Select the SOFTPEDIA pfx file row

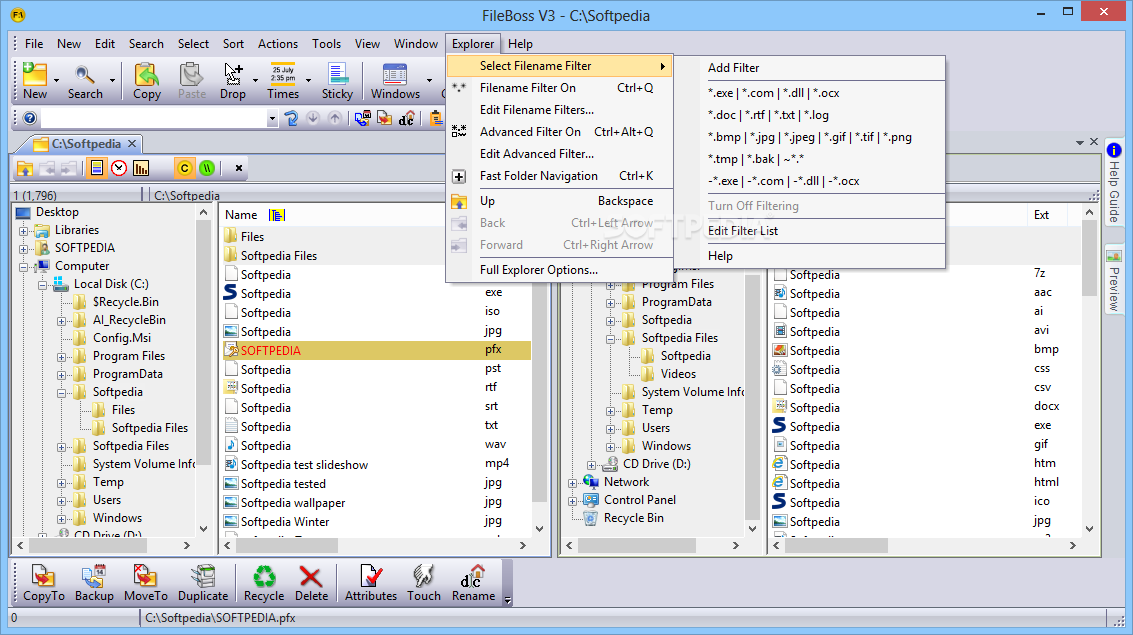376,350
